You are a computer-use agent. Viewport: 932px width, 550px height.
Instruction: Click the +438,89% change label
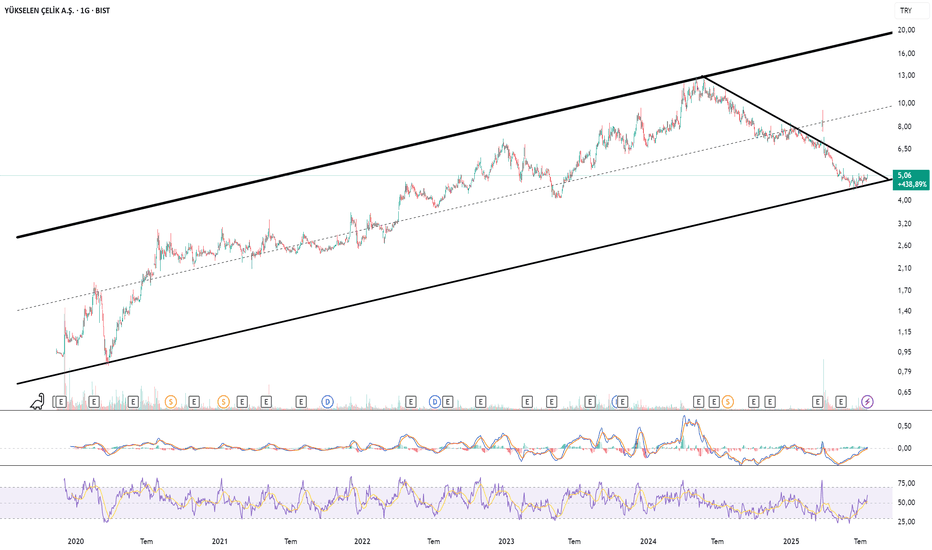coord(912,184)
